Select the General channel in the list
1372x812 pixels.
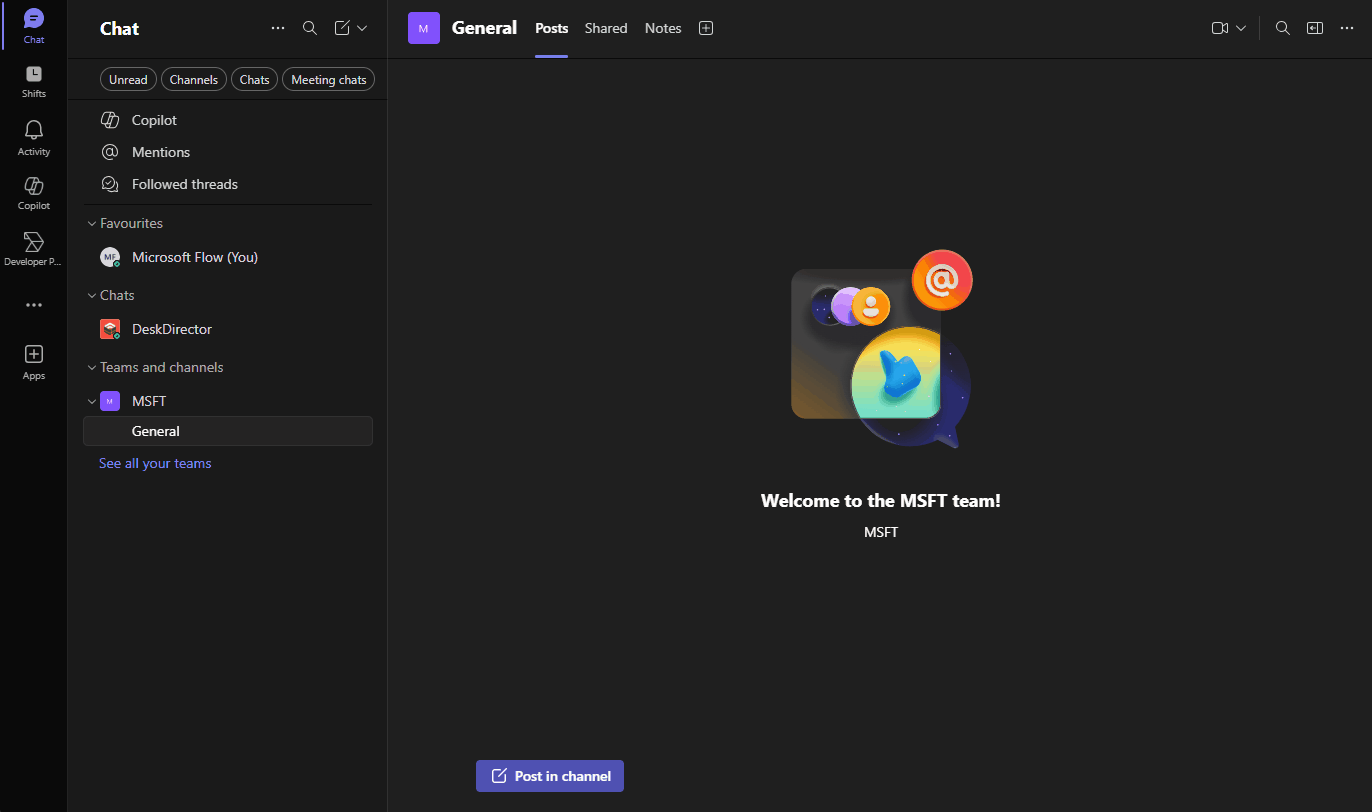click(x=228, y=431)
